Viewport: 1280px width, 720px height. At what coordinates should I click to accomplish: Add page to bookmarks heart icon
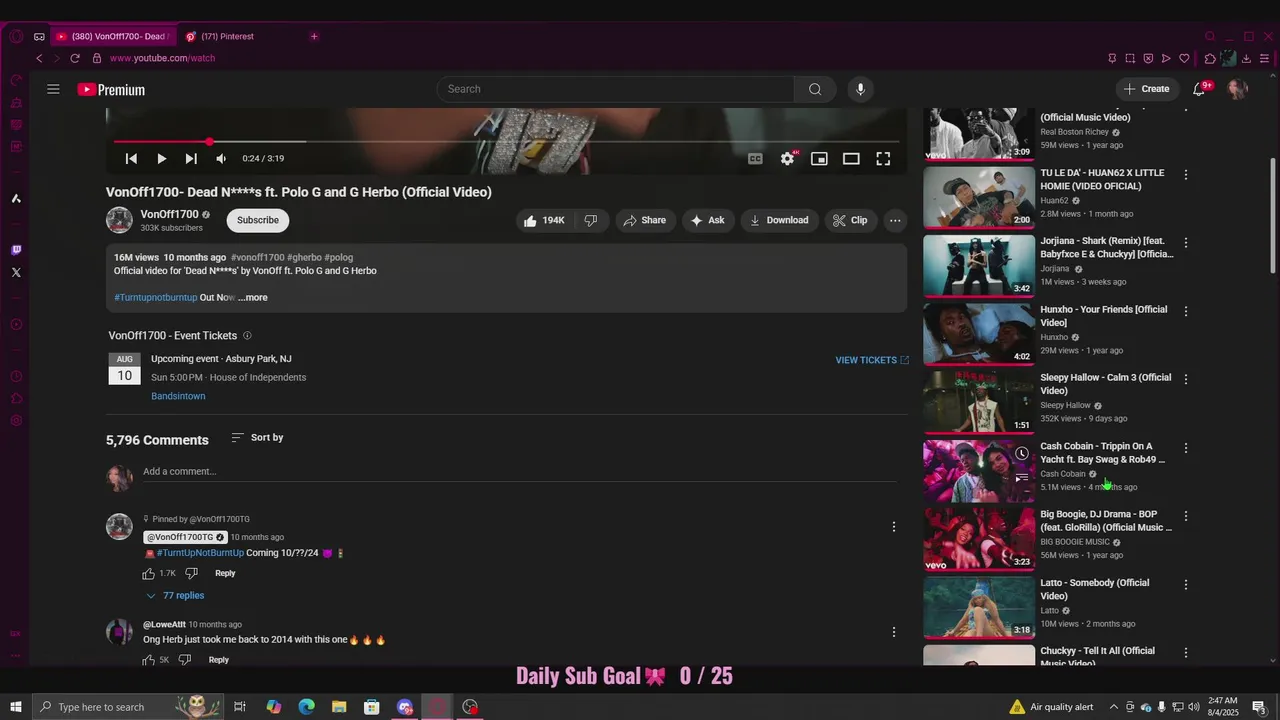tap(1184, 58)
